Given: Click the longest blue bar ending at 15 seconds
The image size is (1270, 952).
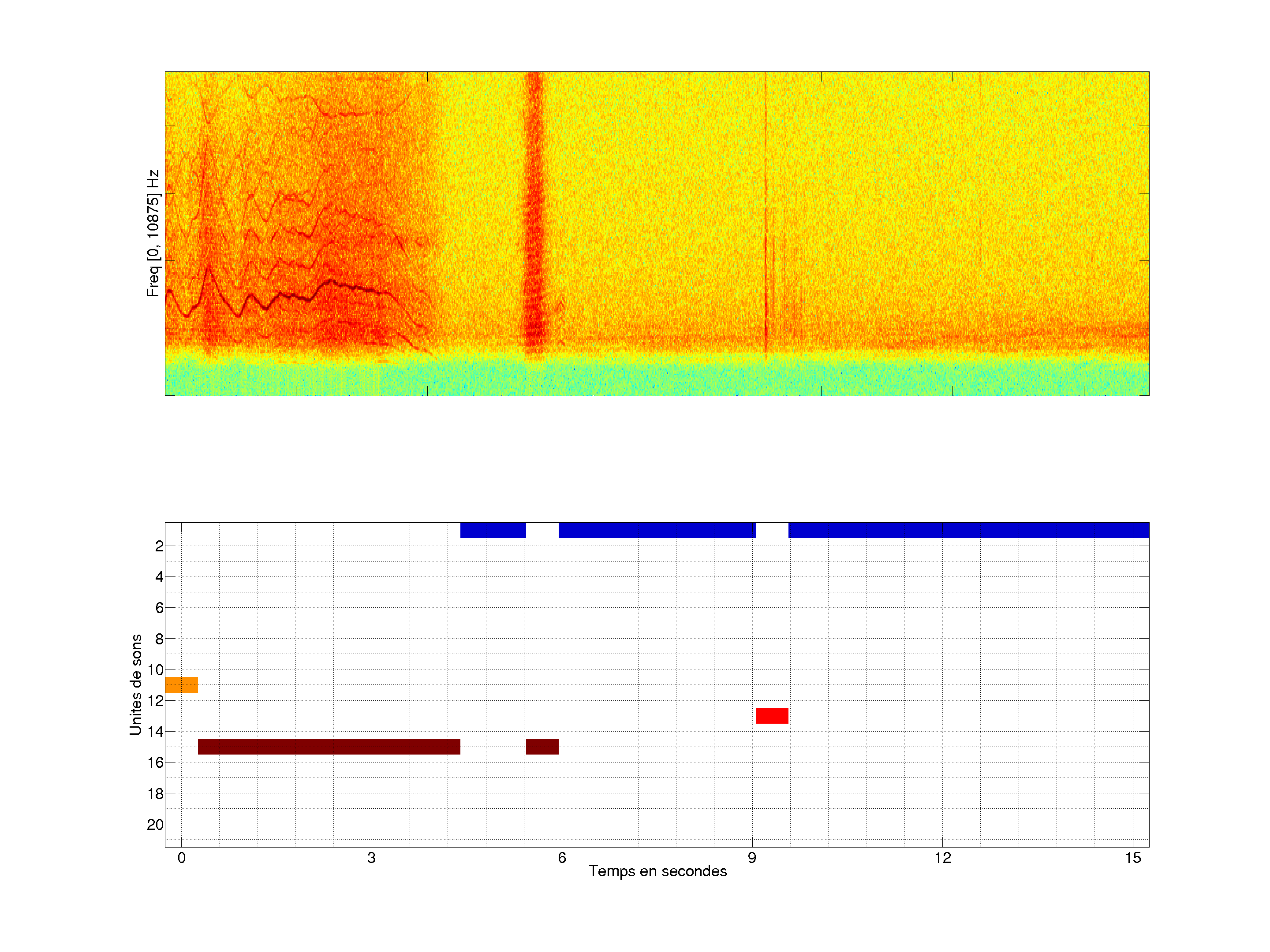Looking at the screenshot, I should tap(968, 530).
